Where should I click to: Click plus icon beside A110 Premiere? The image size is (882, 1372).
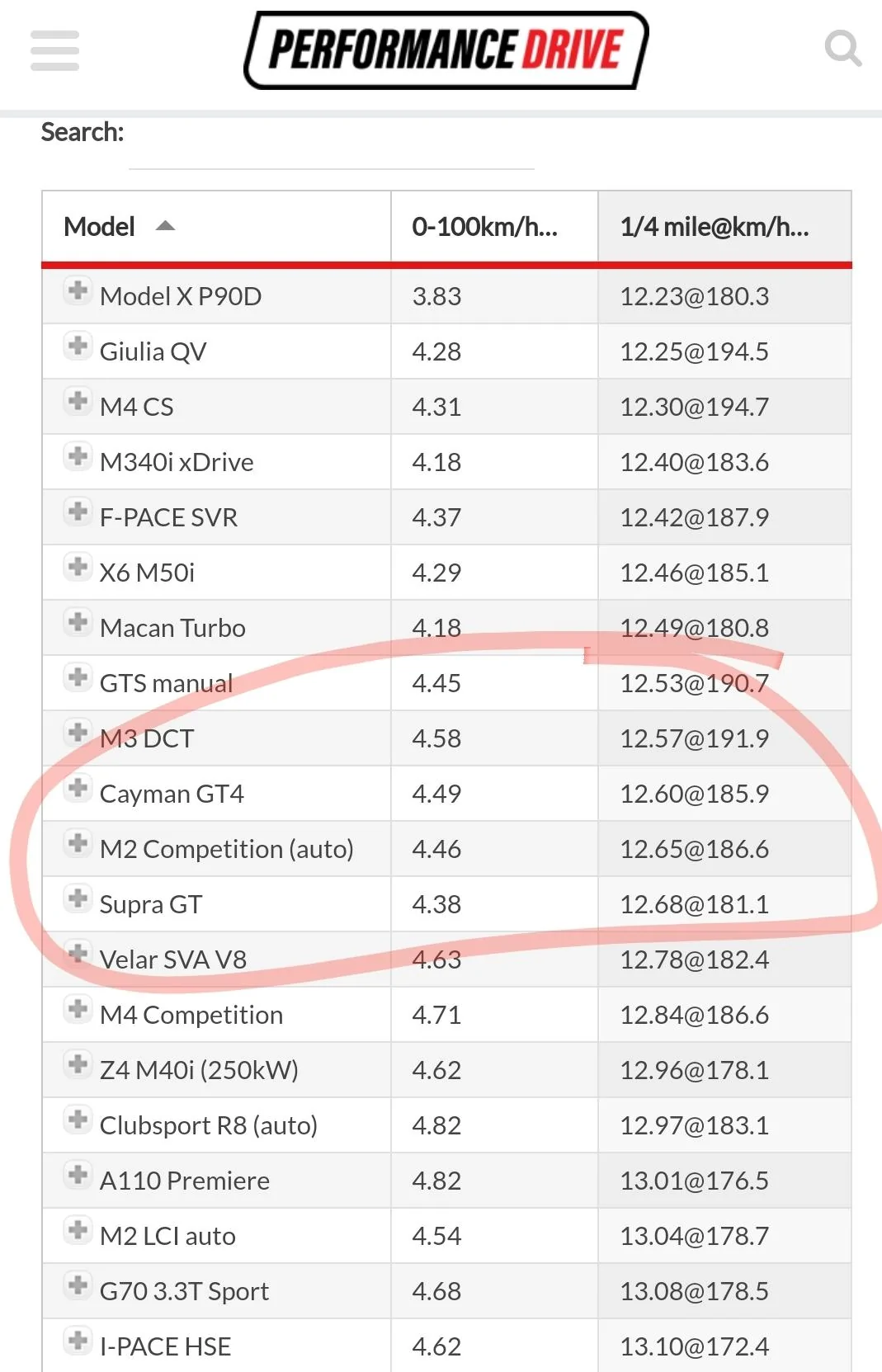[78, 1175]
